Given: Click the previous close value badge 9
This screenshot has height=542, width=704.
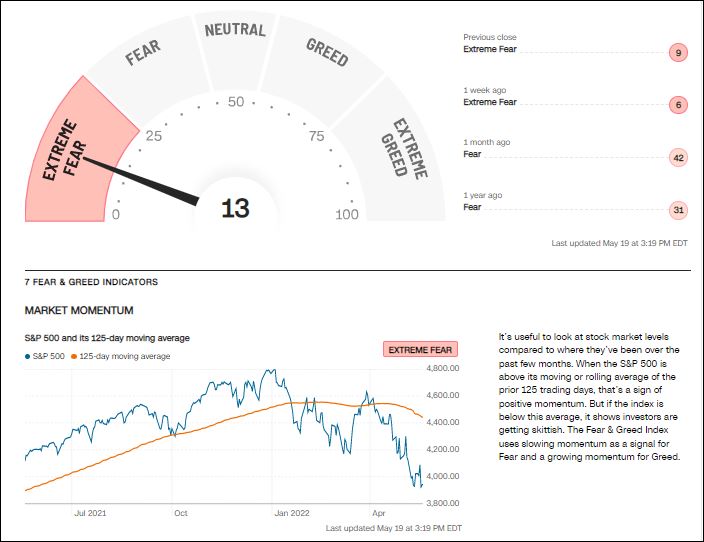Looking at the screenshot, I should (678, 52).
